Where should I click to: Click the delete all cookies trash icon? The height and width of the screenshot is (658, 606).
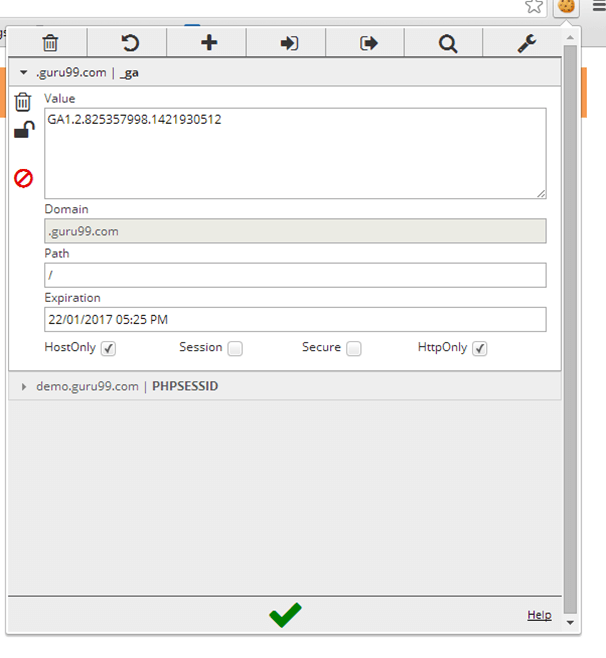coord(49,43)
